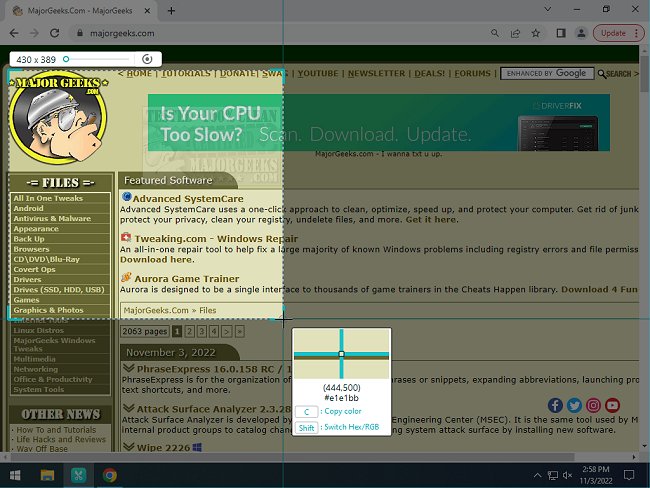
Task: Go back using the browser back arrow
Action: pyautogui.click(x=14, y=33)
